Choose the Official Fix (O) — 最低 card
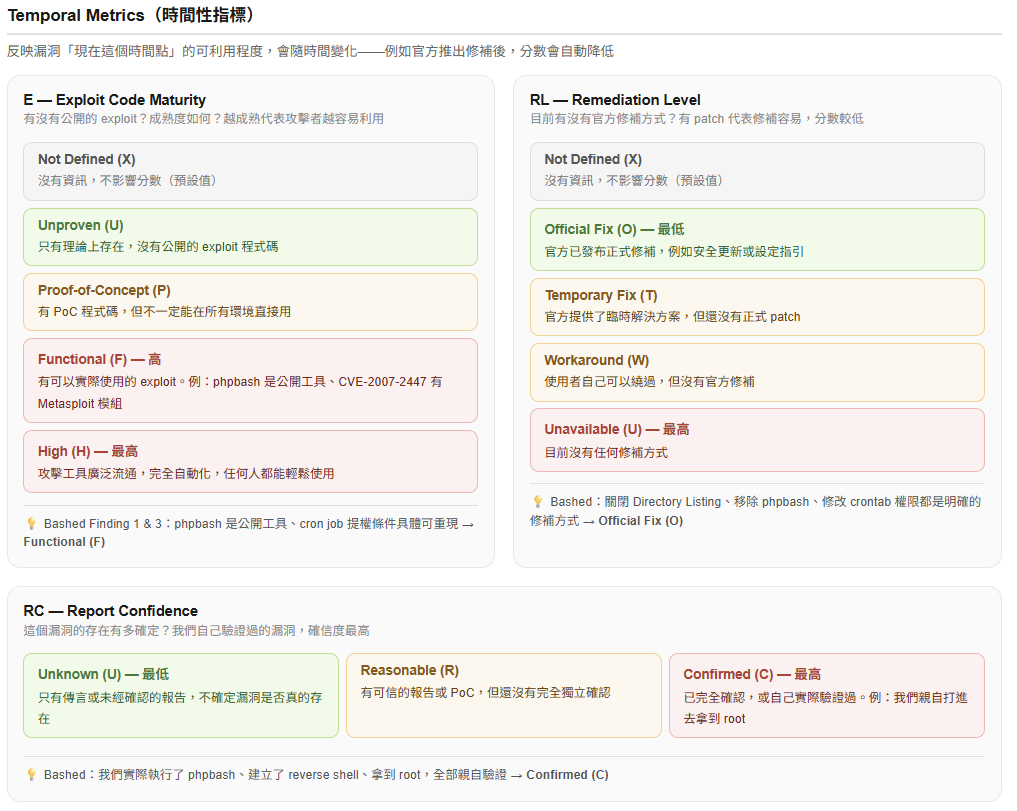The width and height of the screenshot is (1017, 811). (x=757, y=239)
